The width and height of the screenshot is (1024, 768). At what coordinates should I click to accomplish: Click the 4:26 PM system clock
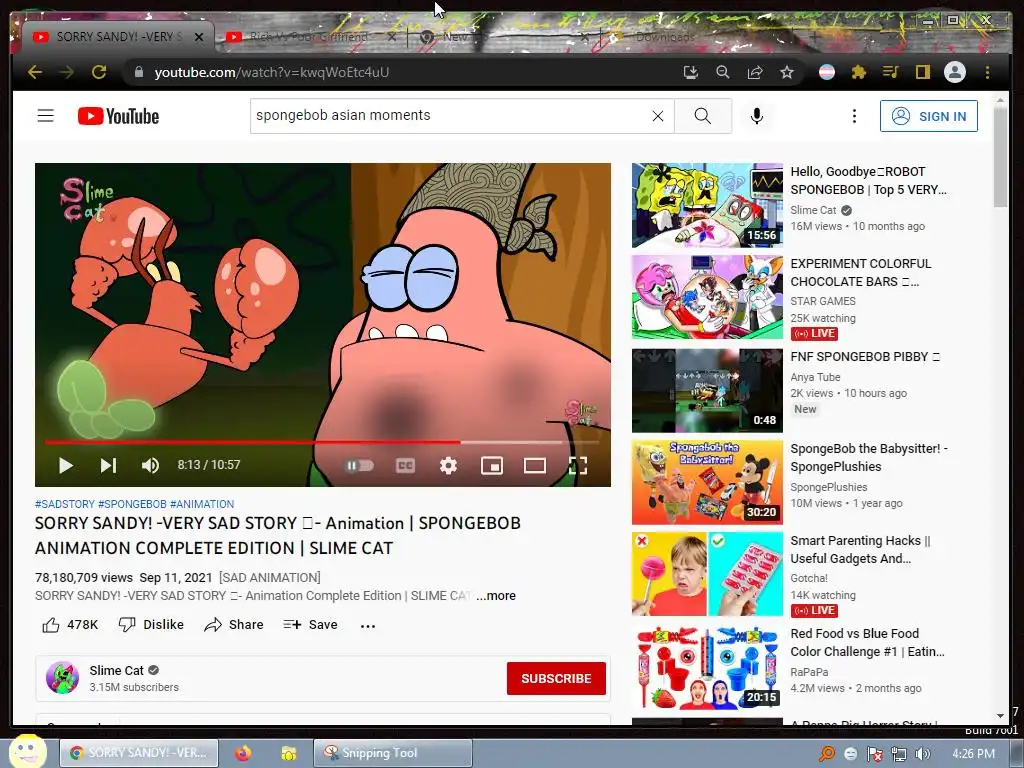[x=973, y=754]
